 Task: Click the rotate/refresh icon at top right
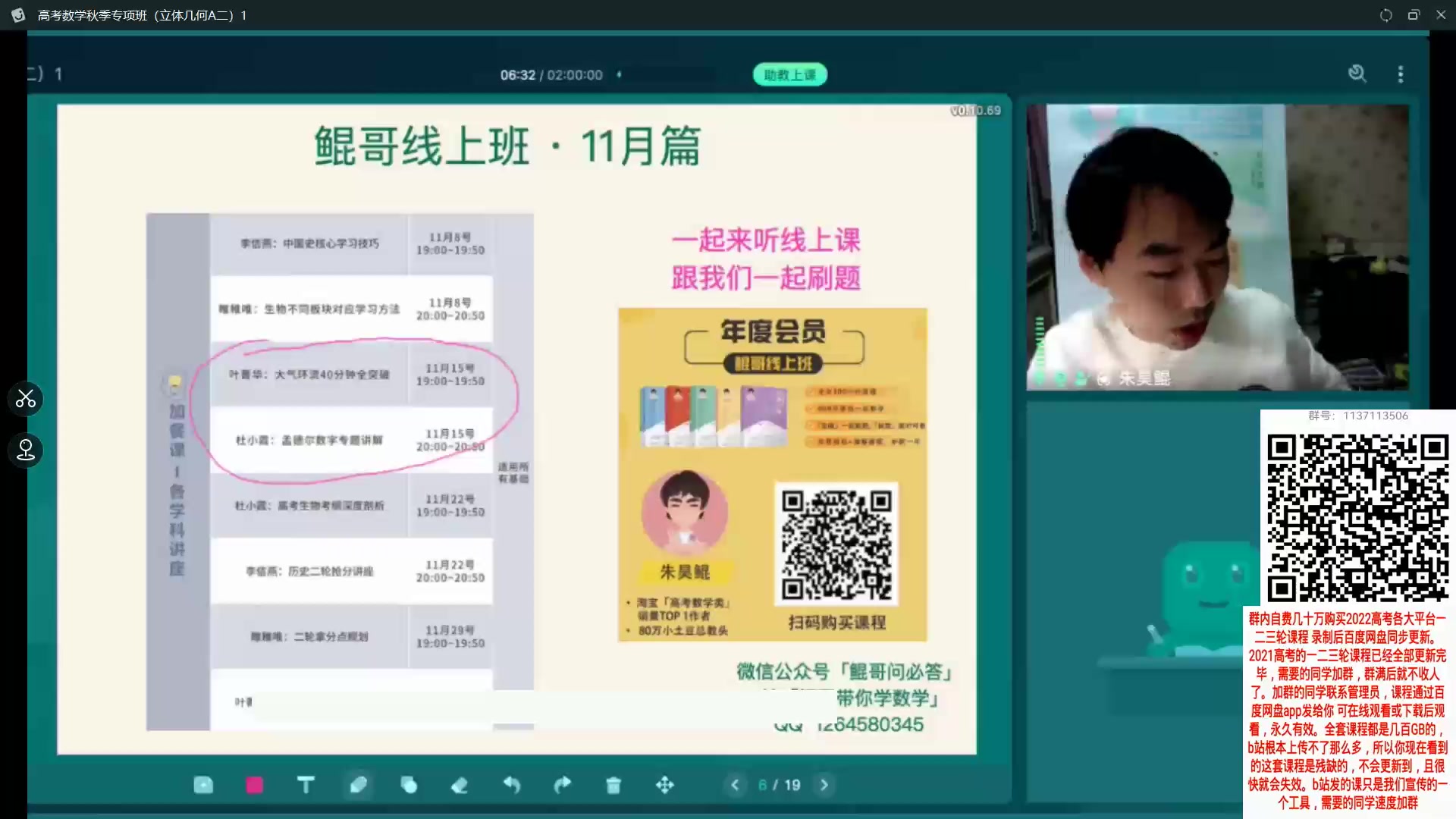(x=1386, y=14)
